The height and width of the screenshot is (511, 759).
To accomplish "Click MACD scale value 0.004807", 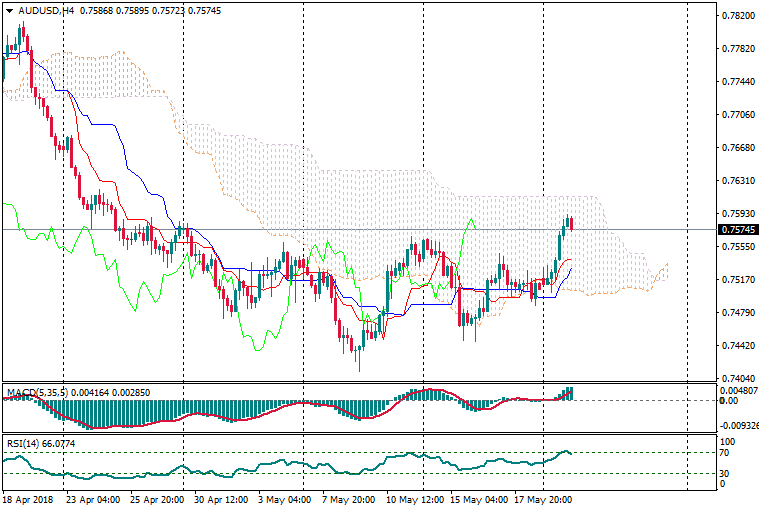I will point(738,390).
